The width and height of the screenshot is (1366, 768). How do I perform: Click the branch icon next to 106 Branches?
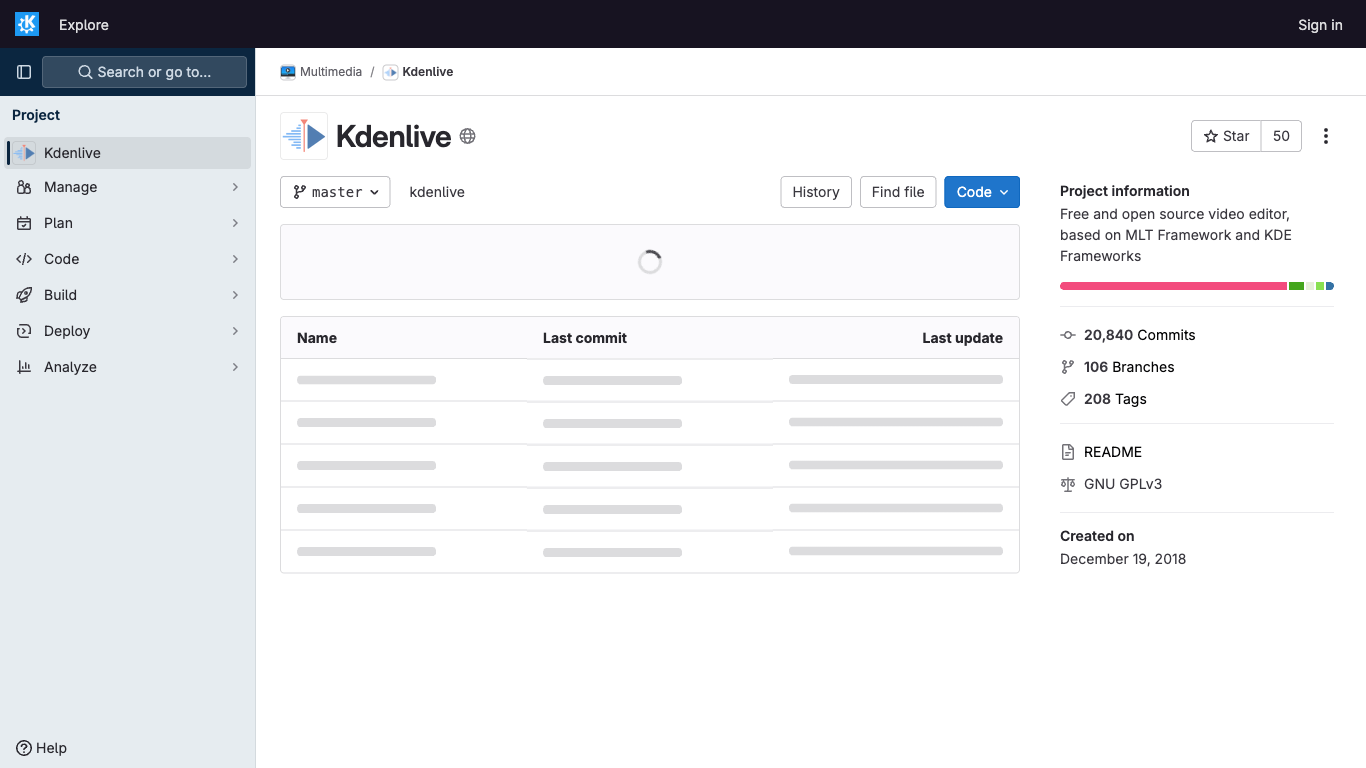click(x=1068, y=367)
